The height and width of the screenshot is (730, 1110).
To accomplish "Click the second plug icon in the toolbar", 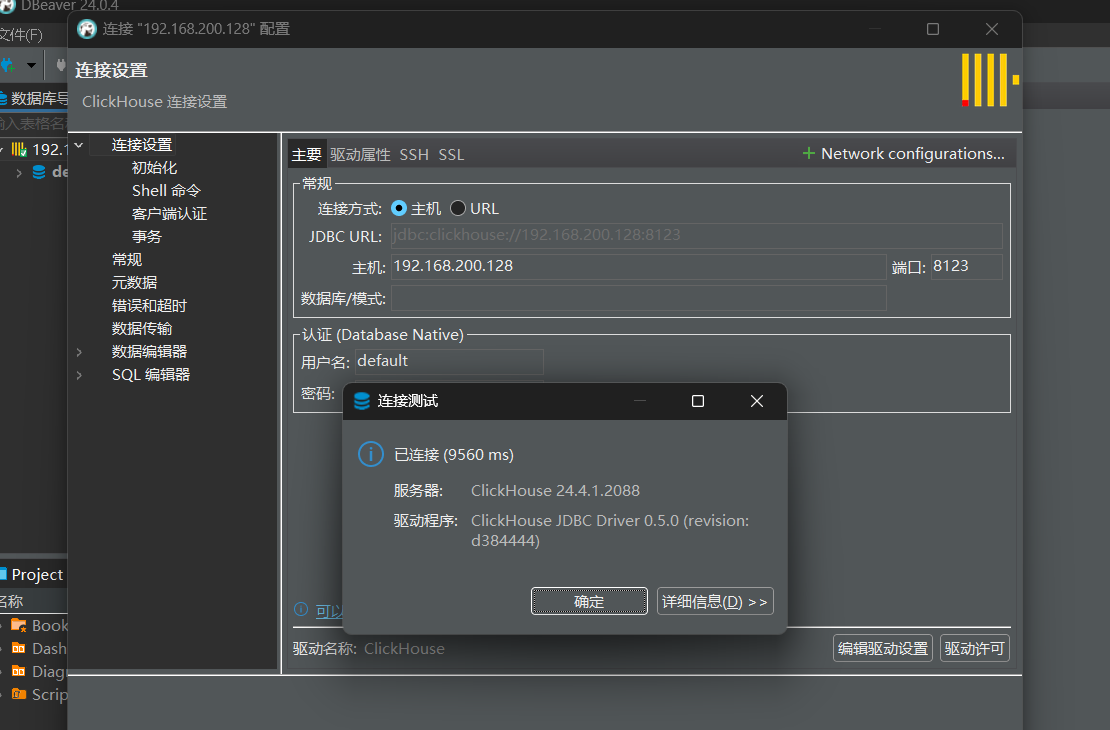I will coord(61,65).
